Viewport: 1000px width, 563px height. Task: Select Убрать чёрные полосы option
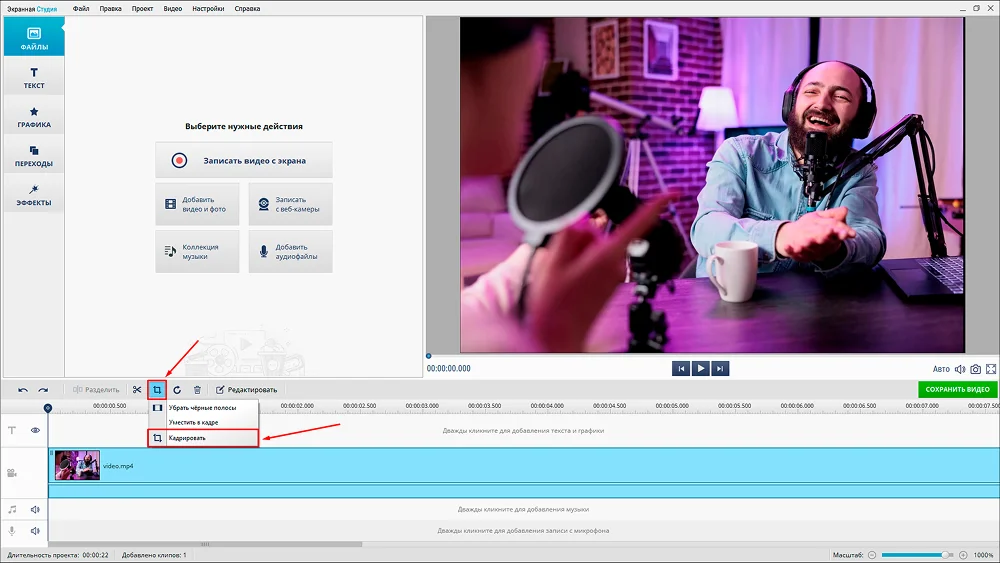point(203,407)
